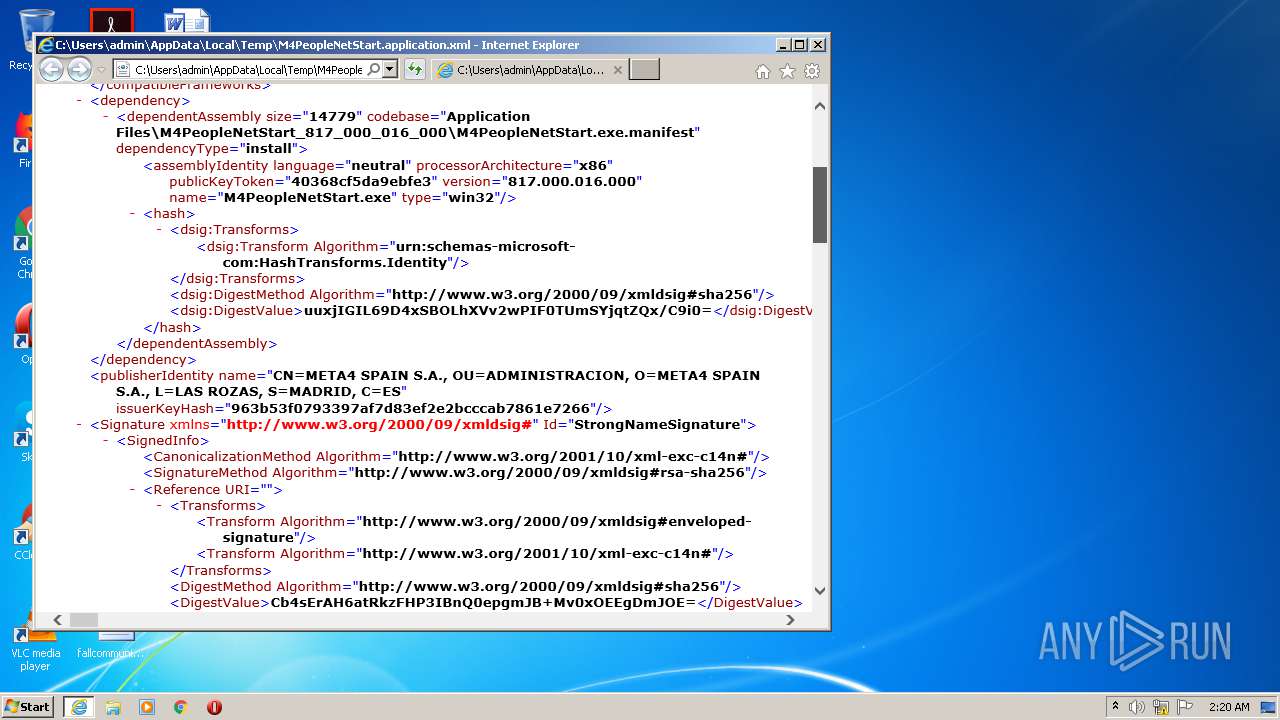Click the Forward navigation arrow

pyautogui.click(x=79, y=69)
